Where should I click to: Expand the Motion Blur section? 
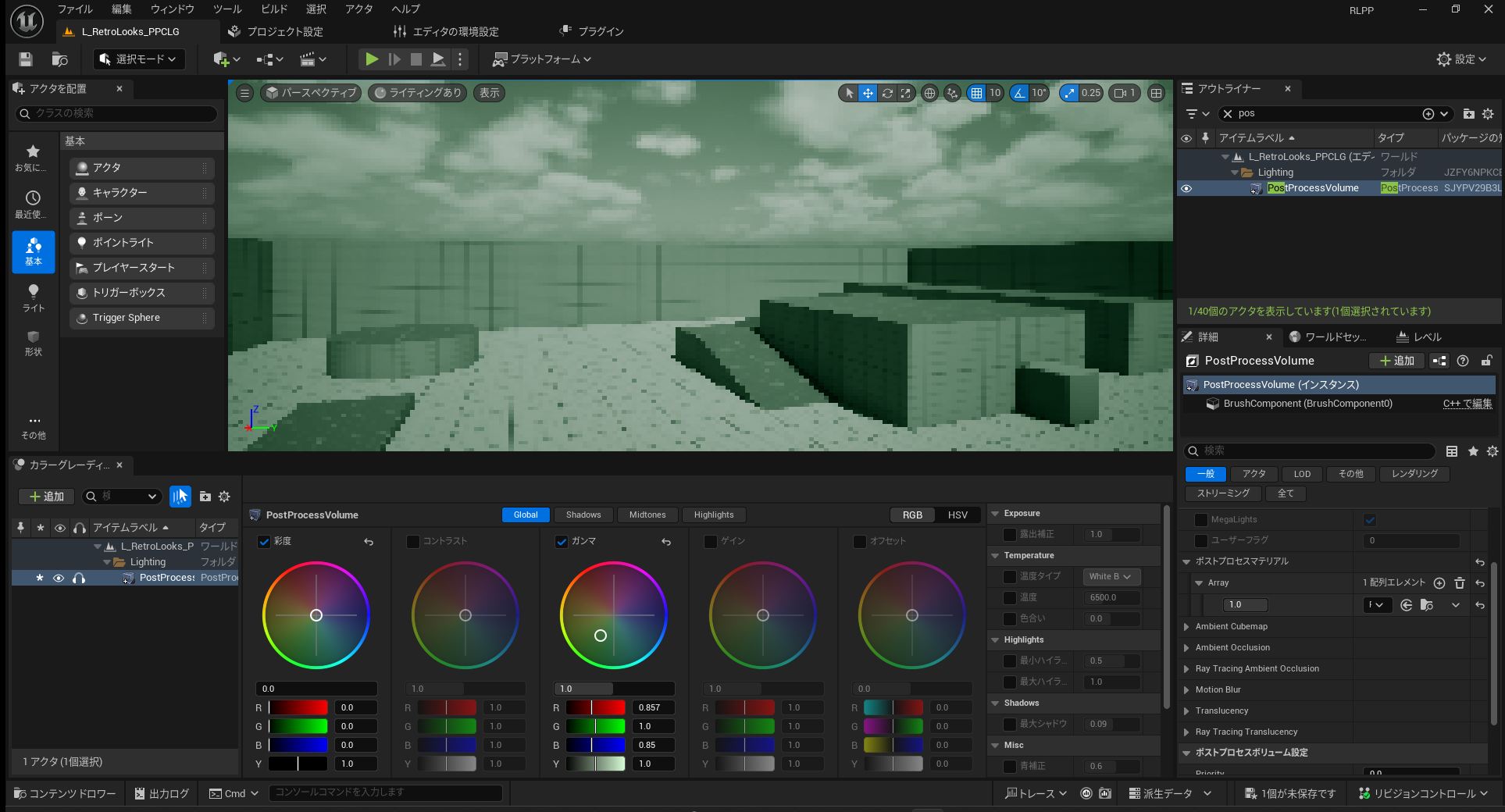click(1188, 689)
